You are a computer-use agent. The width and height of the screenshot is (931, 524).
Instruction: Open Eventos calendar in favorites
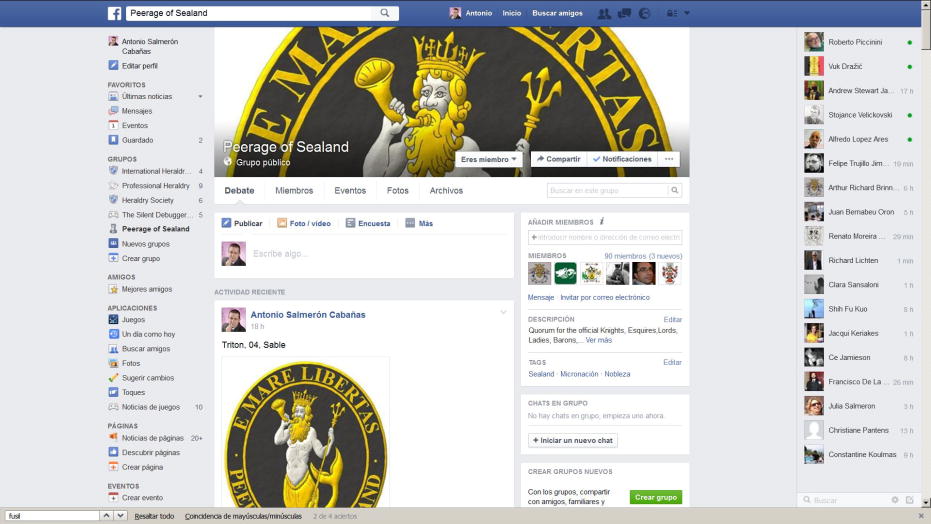click(x=135, y=125)
